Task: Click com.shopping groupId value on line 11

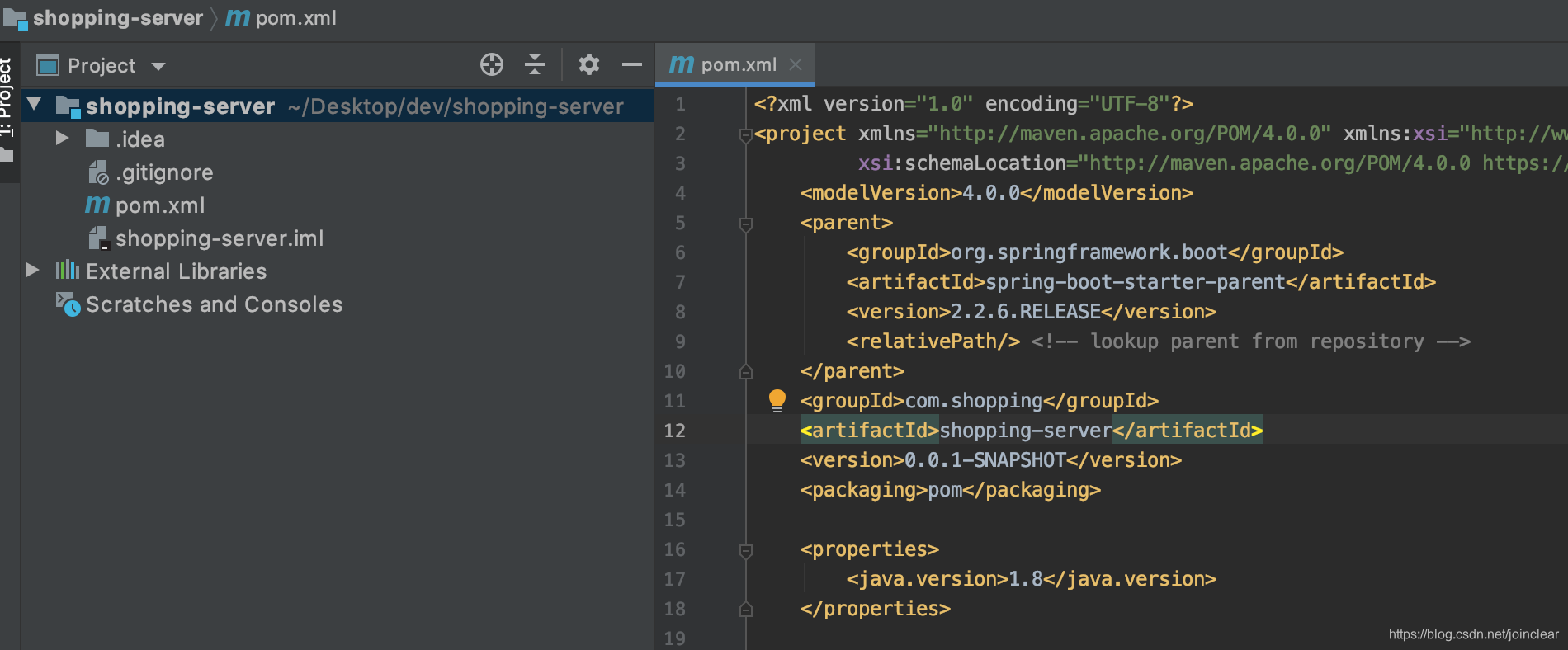Action: point(974,401)
